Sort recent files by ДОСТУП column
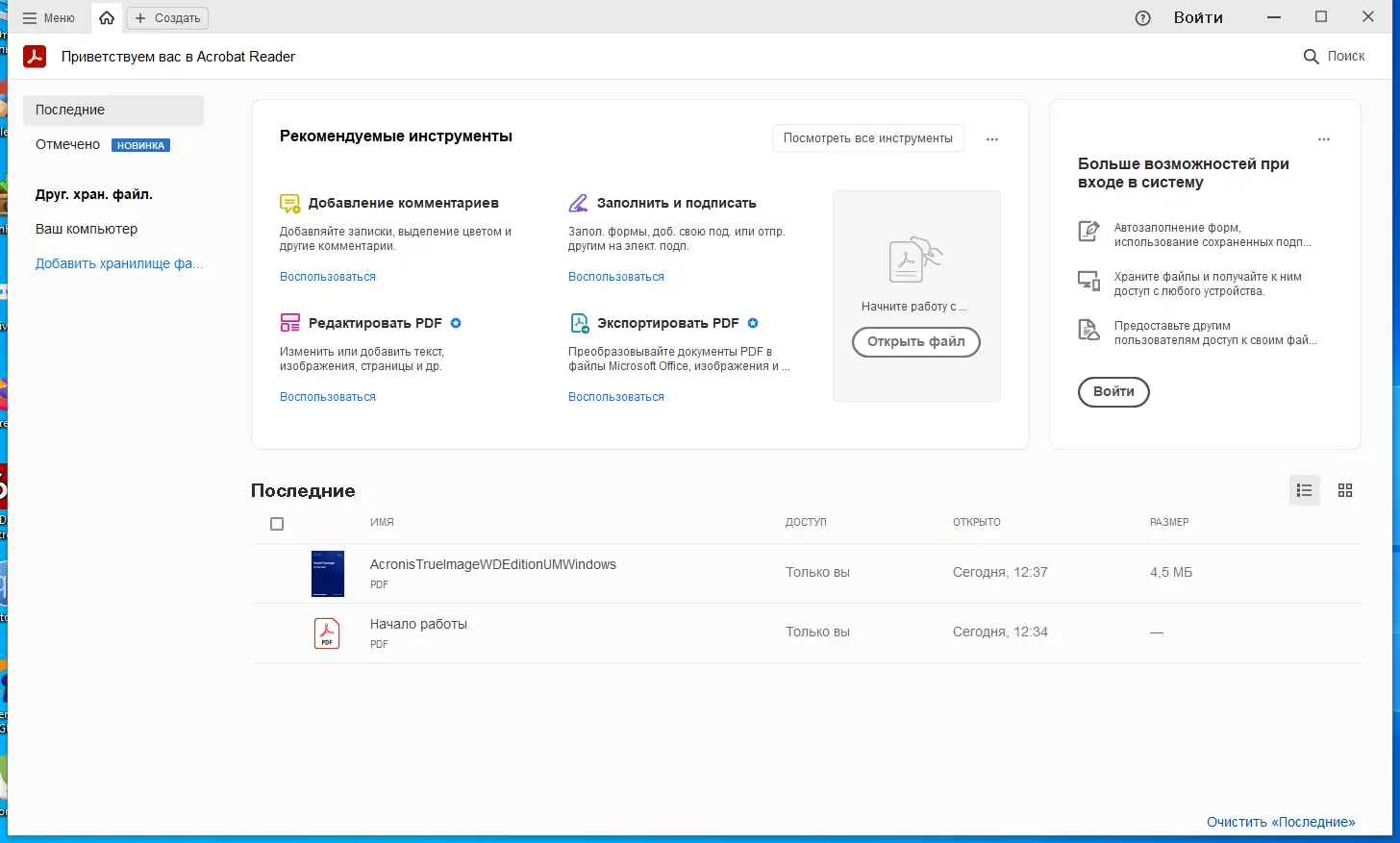 (x=806, y=522)
